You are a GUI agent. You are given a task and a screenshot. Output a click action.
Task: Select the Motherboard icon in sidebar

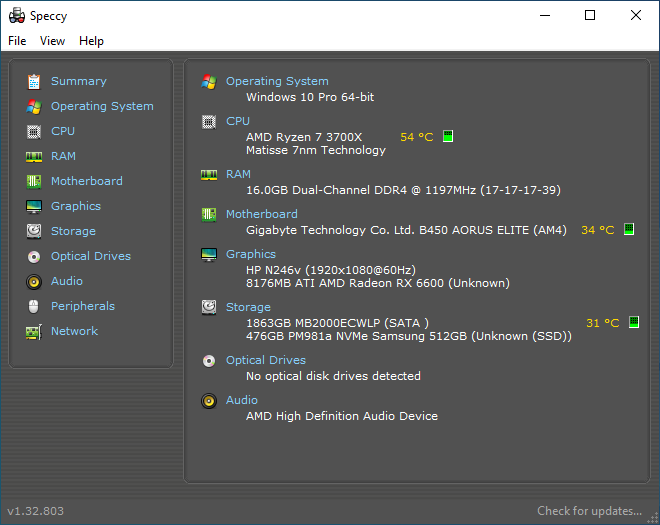tap(34, 181)
